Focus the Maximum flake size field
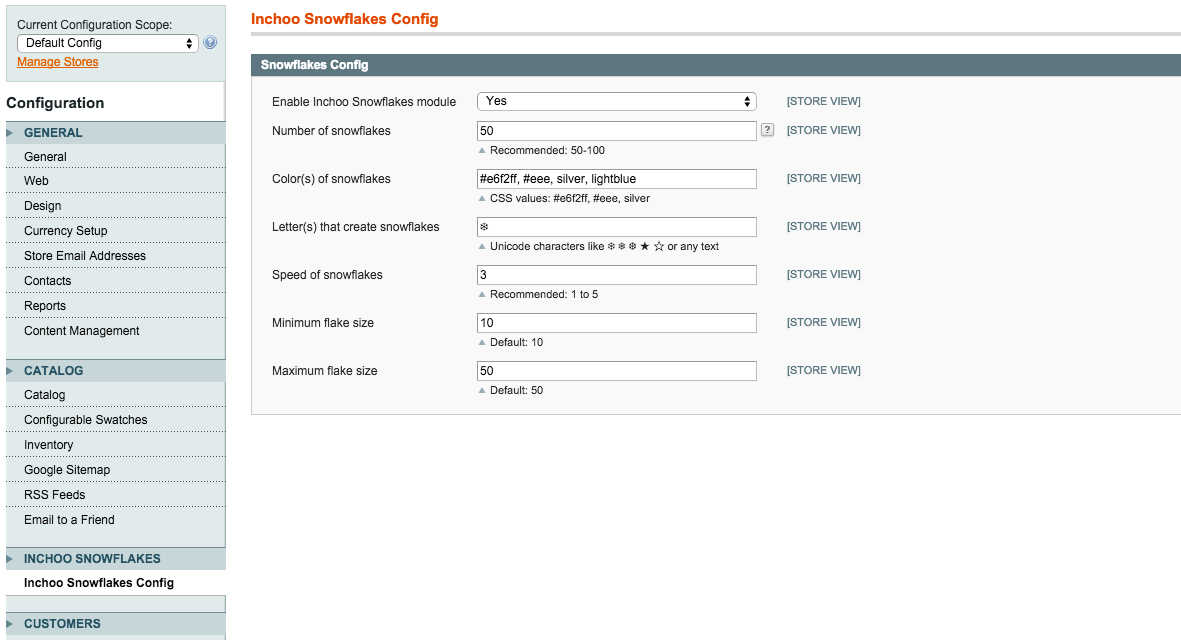Screen dimensions: 1181x640 coord(616,370)
